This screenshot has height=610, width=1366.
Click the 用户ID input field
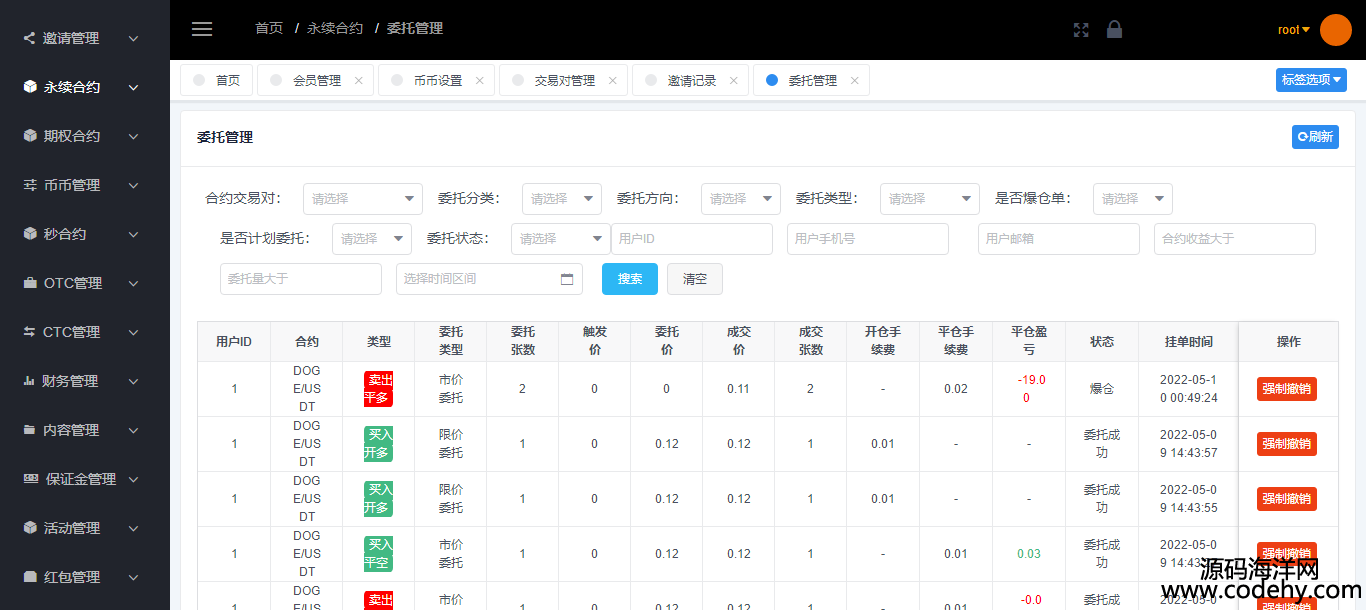[x=692, y=239]
